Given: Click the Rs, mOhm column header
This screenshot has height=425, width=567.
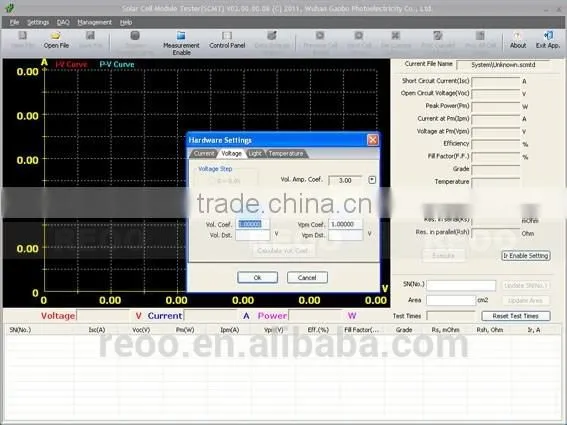Looking at the screenshot, I should click(446, 330).
